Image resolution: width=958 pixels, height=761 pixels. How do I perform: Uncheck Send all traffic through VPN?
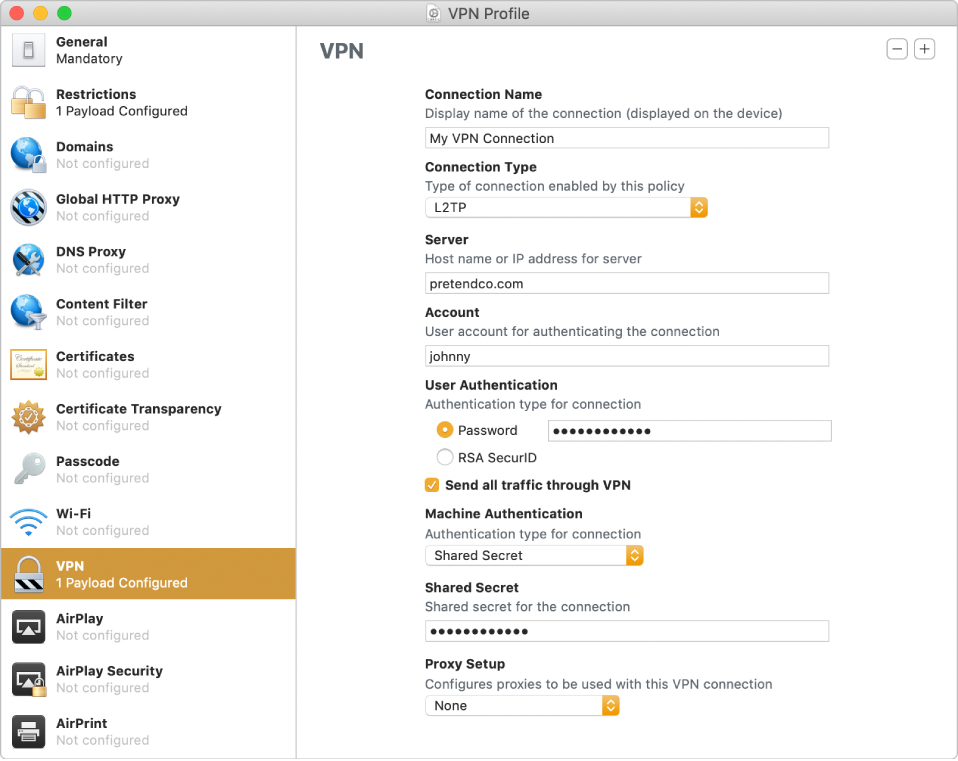click(432, 485)
